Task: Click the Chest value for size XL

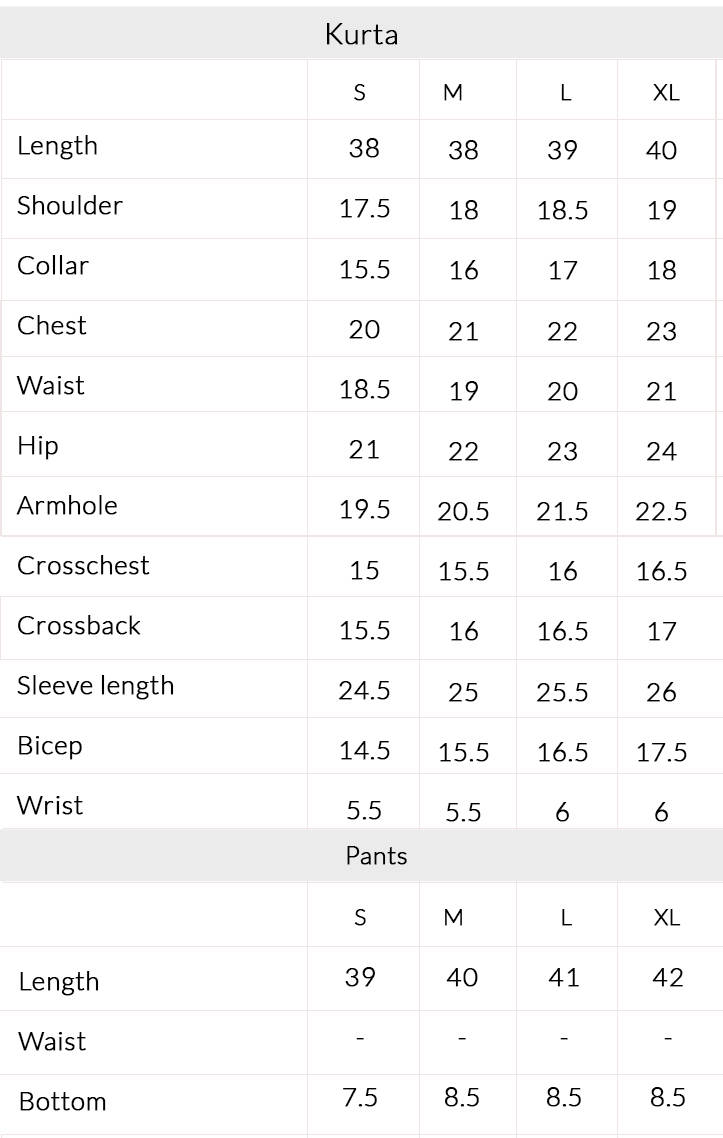Action: pyautogui.click(x=662, y=331)
